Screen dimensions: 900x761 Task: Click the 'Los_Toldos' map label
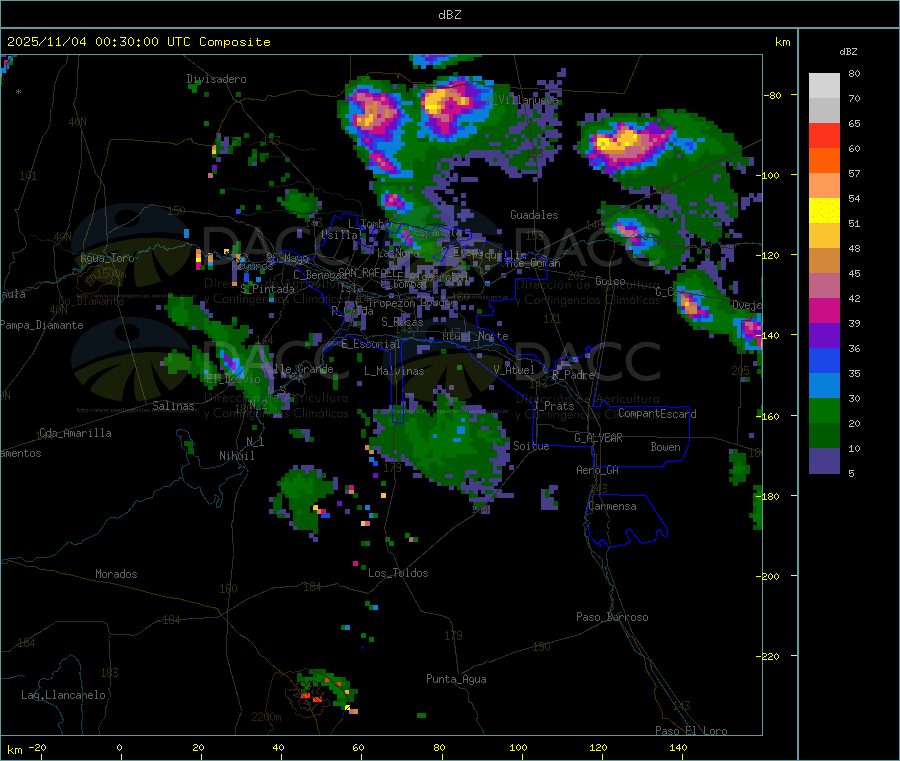click(x=398, y=573)
